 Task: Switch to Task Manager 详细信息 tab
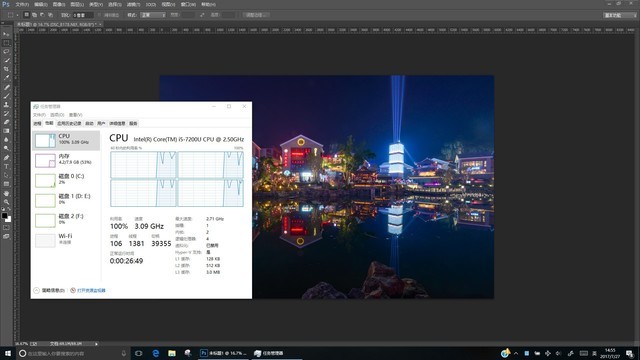point(117,123)
